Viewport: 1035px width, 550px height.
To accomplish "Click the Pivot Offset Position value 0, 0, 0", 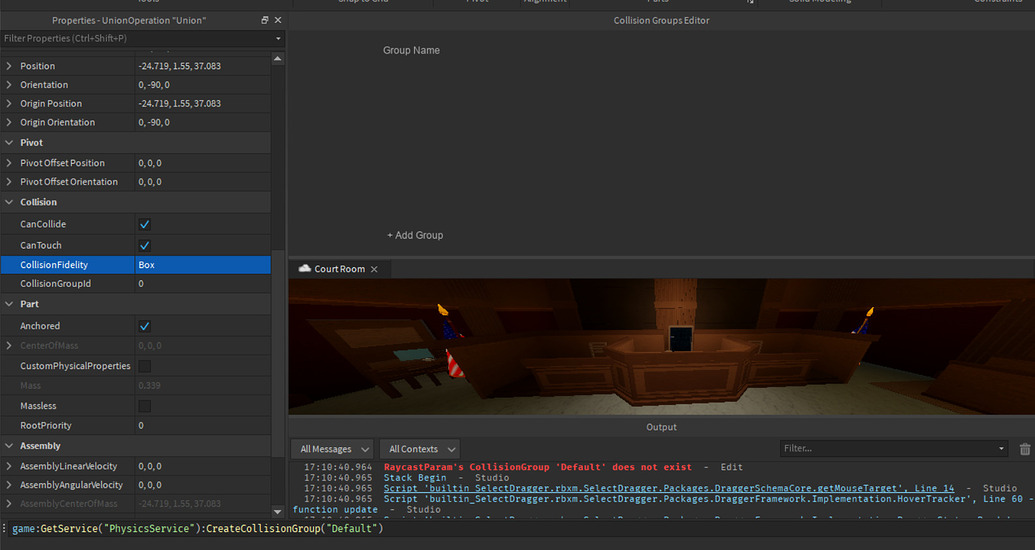I will point(150,163).
